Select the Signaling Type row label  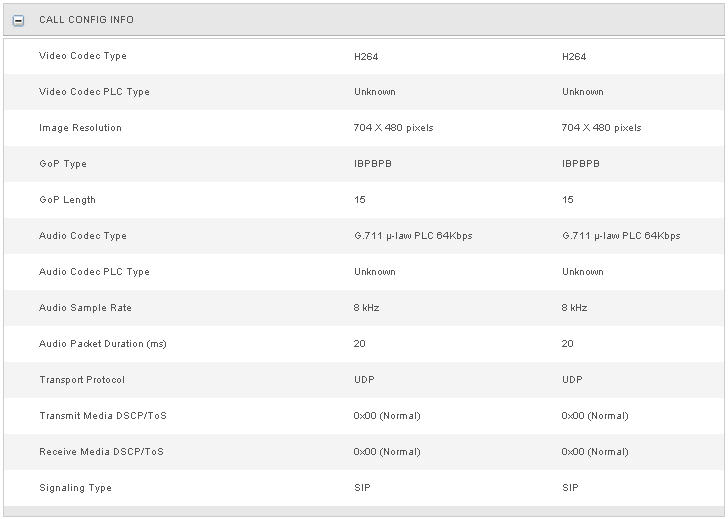point(75,487)
